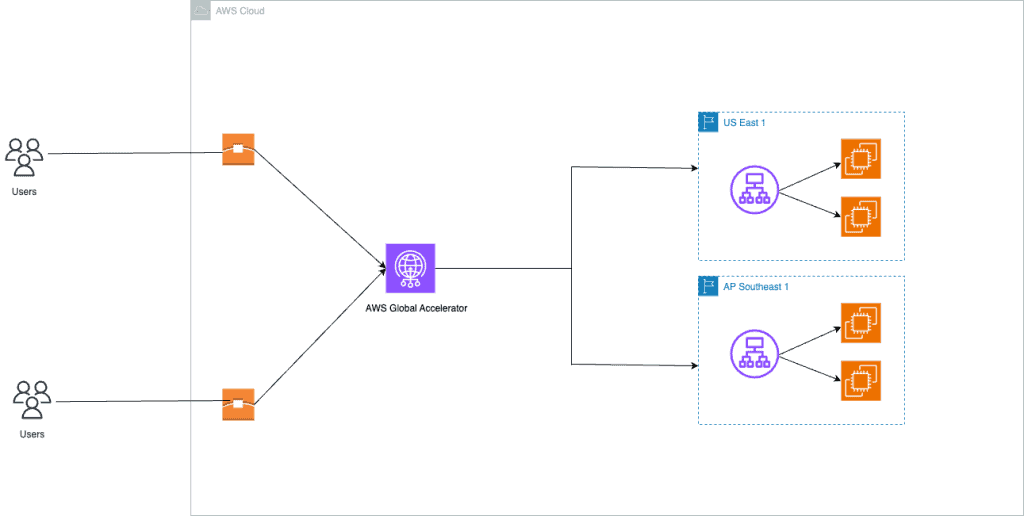Select the load balancer icon in AP Southeast 1

tap(754, 353)
